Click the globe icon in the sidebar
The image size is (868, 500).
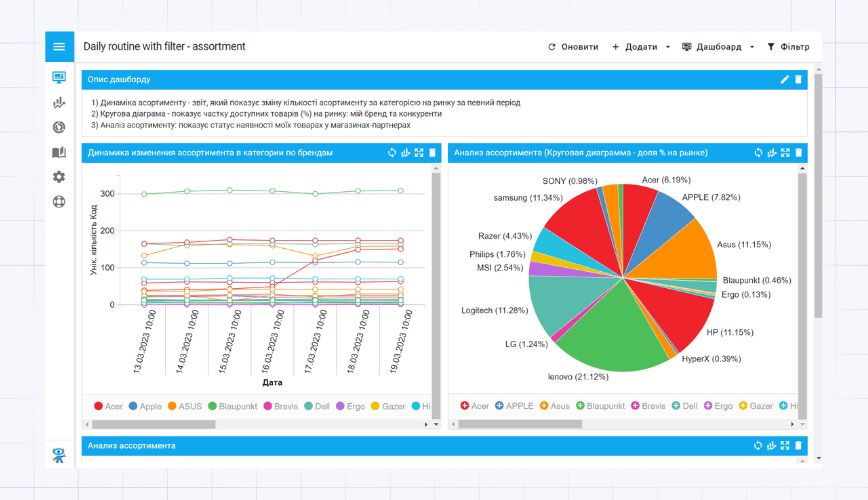59,202
